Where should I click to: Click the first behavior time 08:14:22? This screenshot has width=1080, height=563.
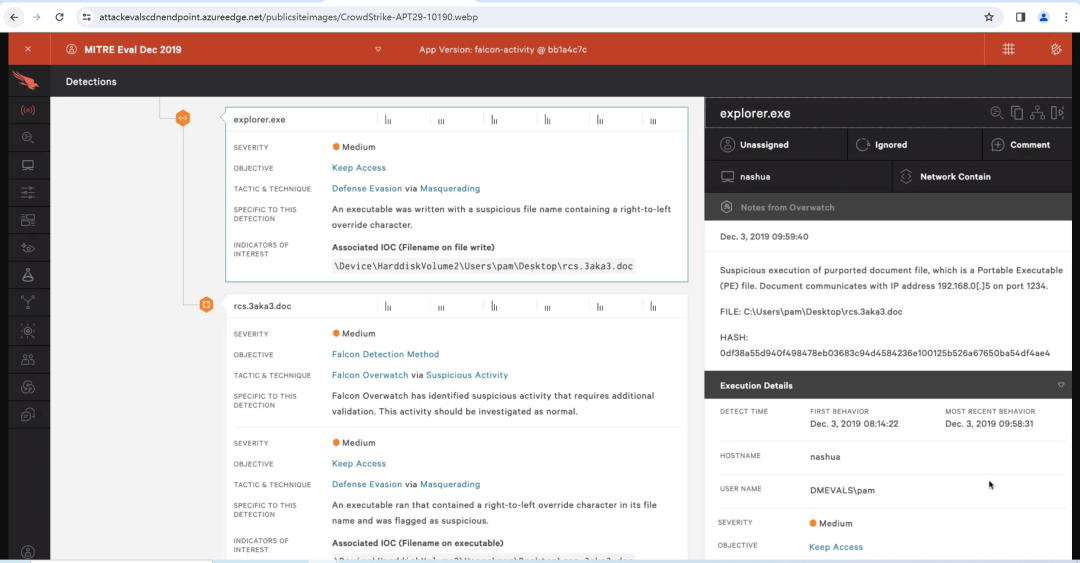click(854, 424)
